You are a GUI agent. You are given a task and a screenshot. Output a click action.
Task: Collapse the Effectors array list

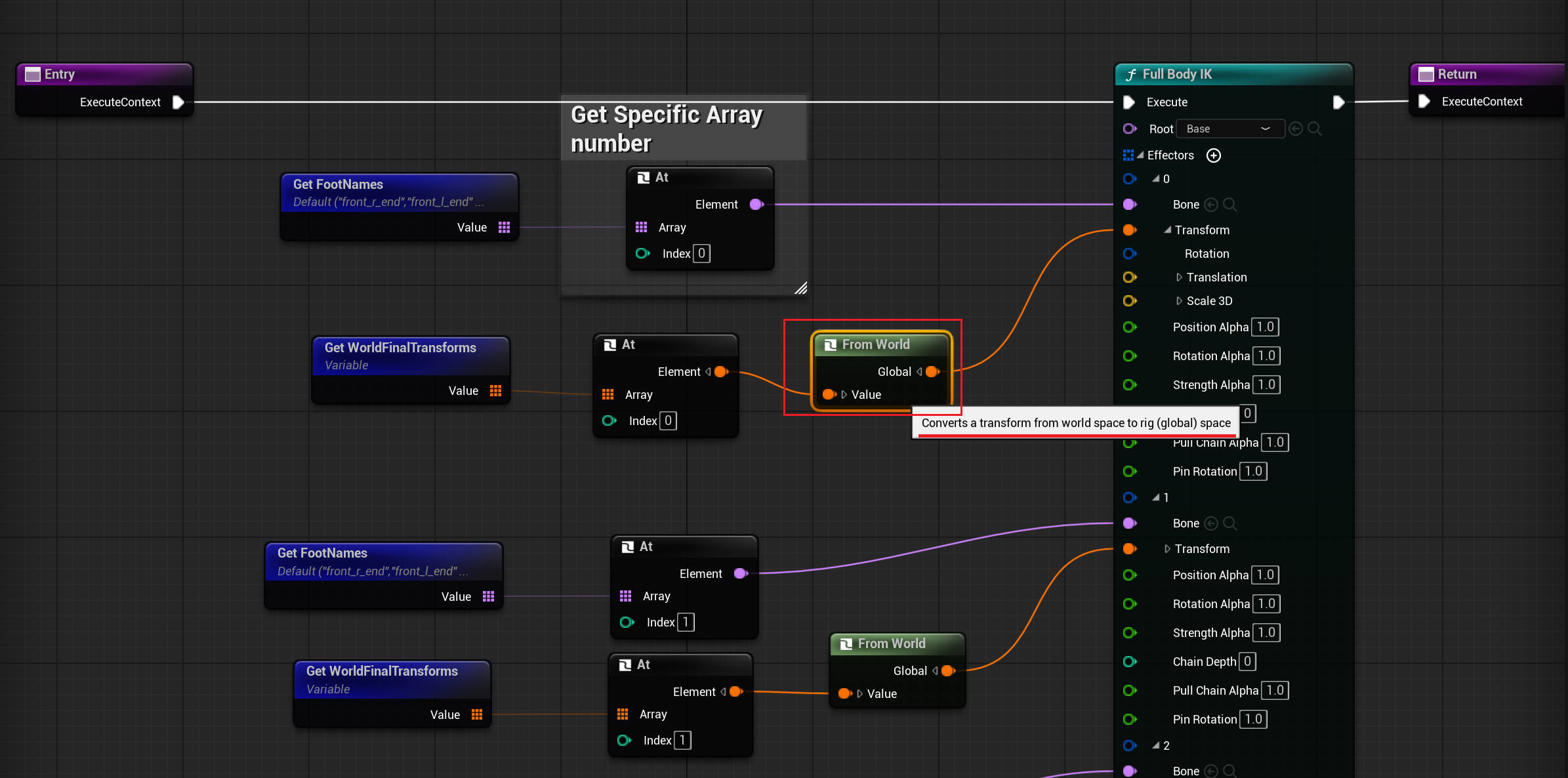point(1140,155)
